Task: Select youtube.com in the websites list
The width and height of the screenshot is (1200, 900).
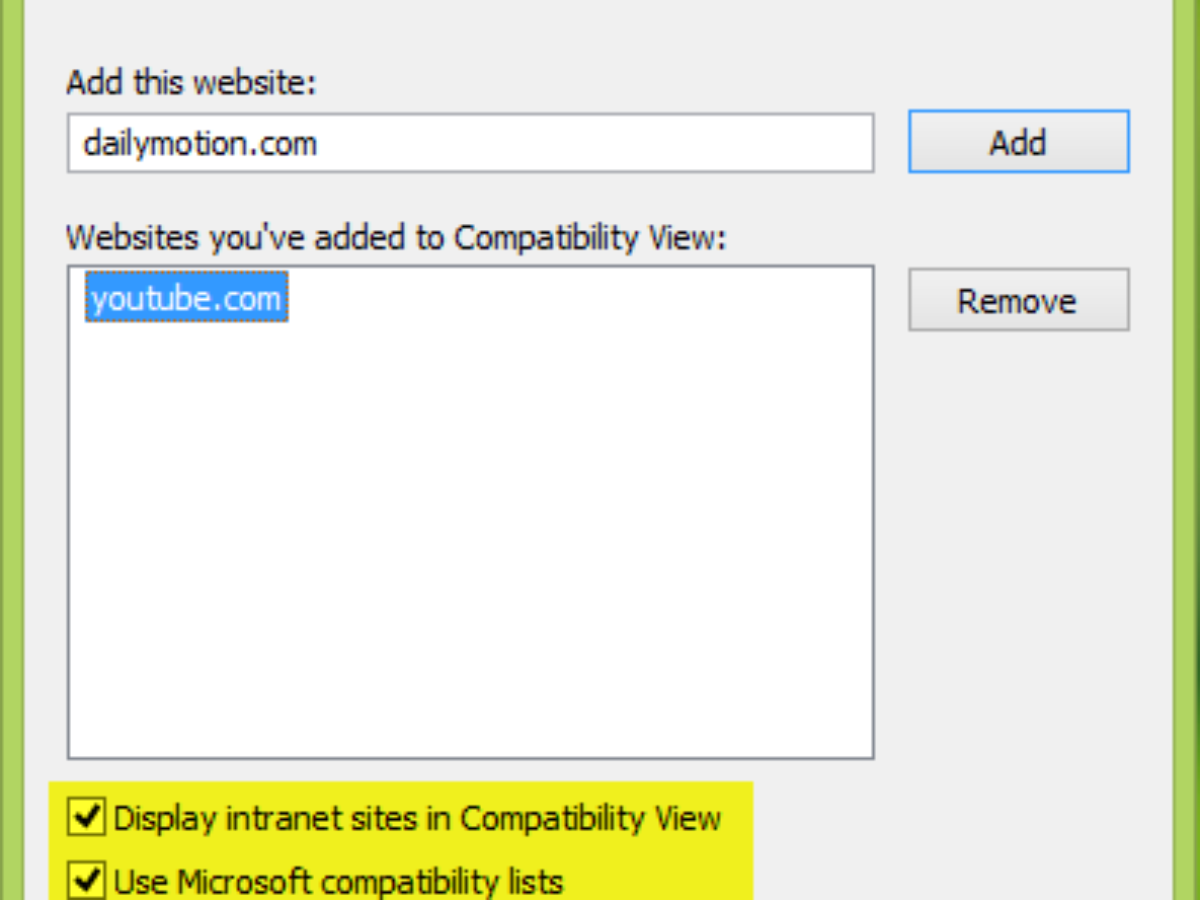Action: (x=186, y=297)
